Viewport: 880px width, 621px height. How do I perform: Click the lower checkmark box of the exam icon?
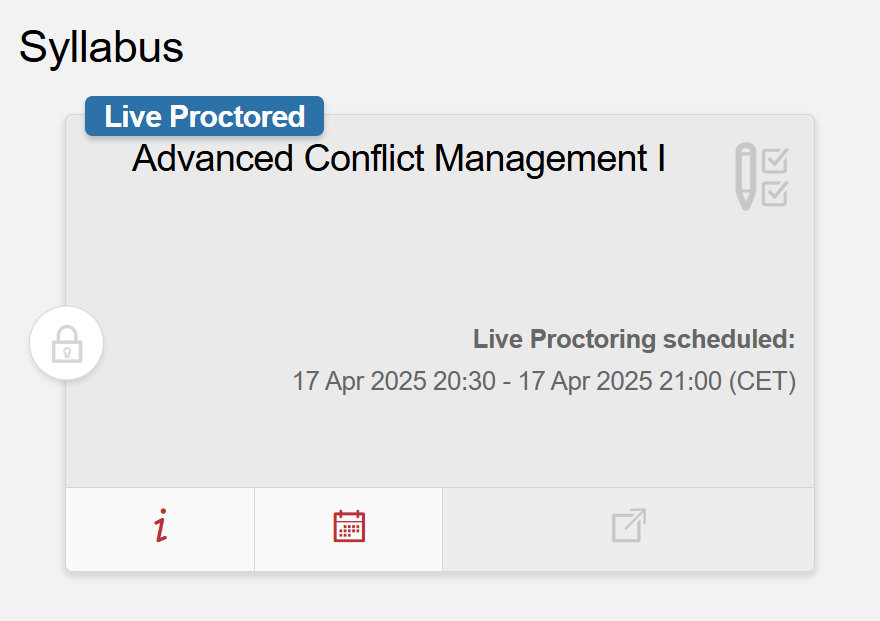[x=775, y=193]
